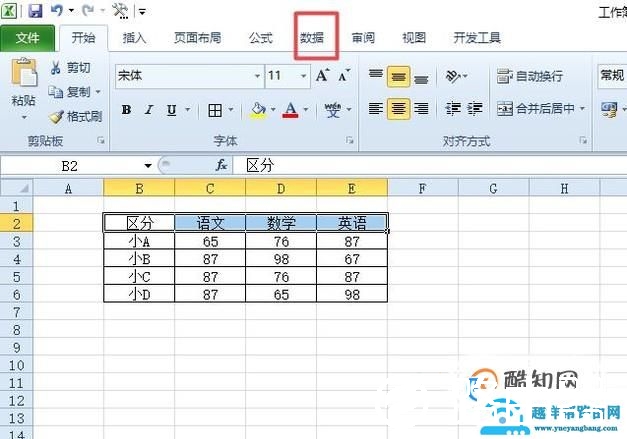Click the fx insert function icon

[x=221, y=165]
